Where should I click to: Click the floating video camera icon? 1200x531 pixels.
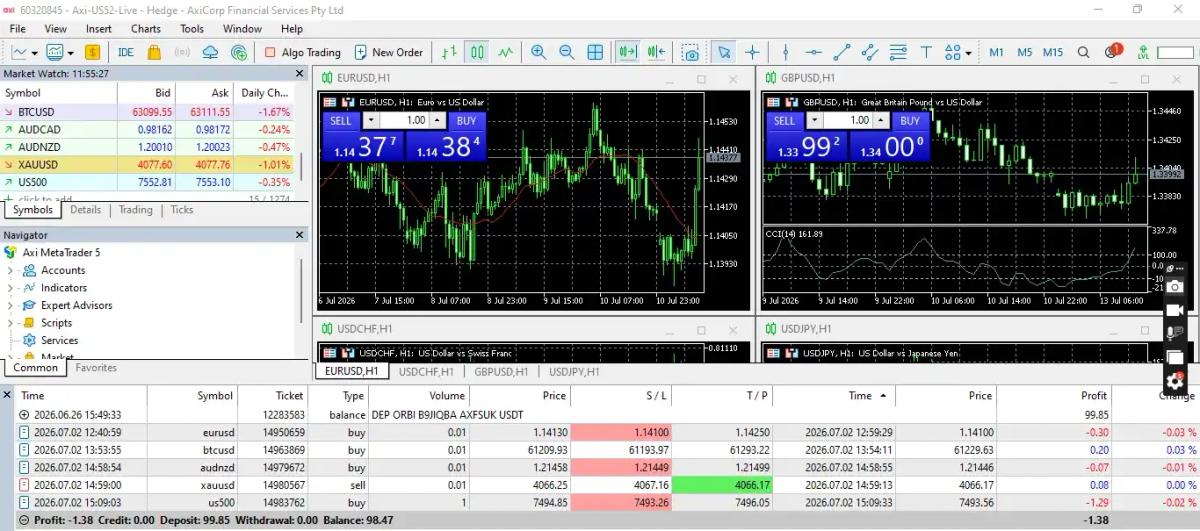coord(1175,310)
